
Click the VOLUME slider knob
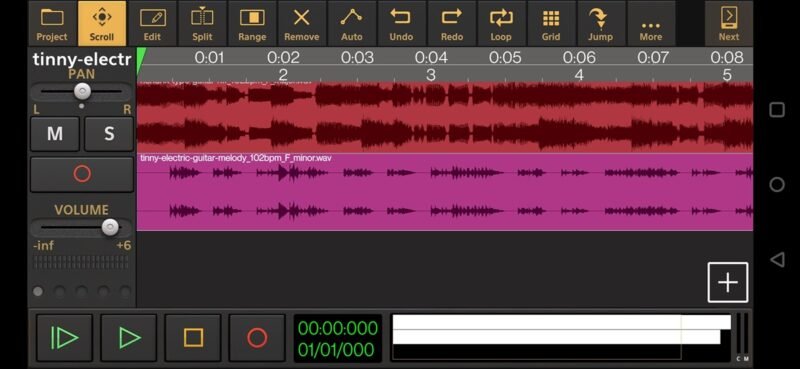110,227
